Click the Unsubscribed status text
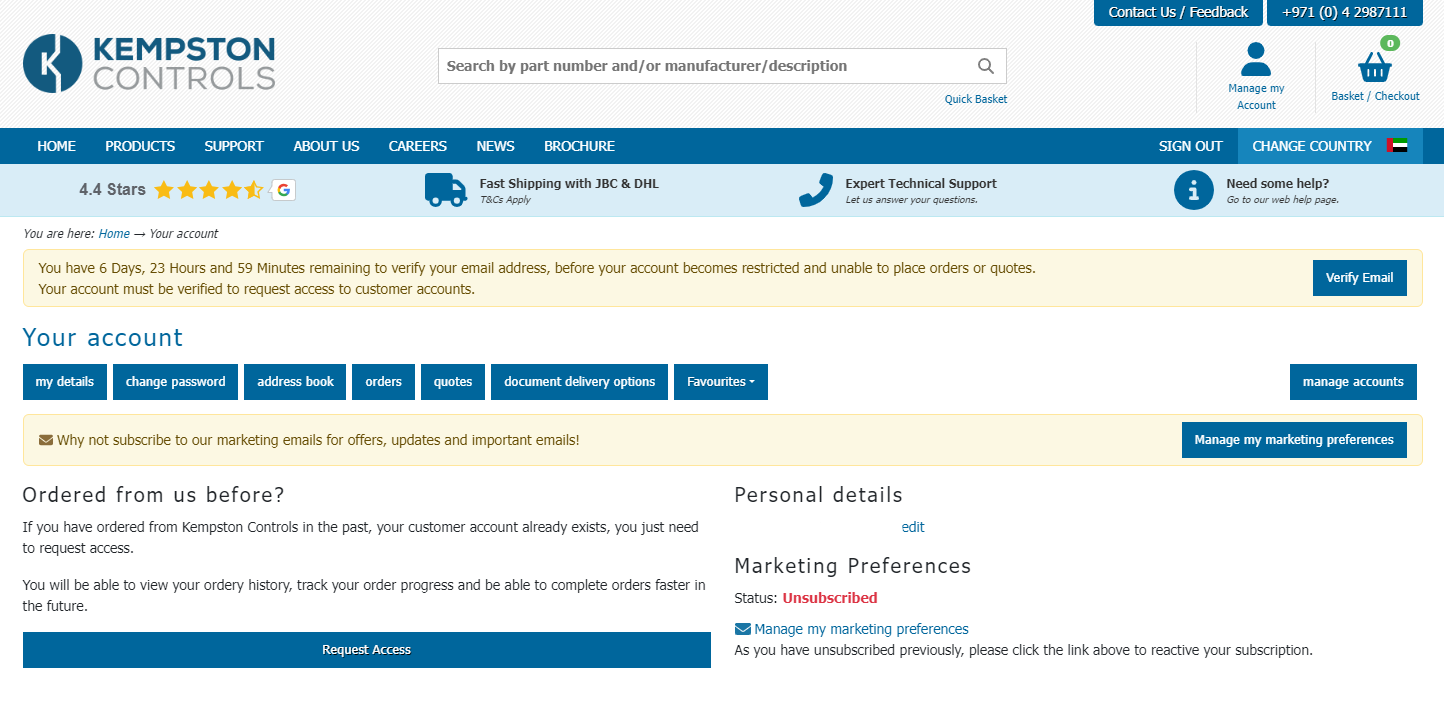The height and width of the screenshot is (702, 1444). (830, 598)
